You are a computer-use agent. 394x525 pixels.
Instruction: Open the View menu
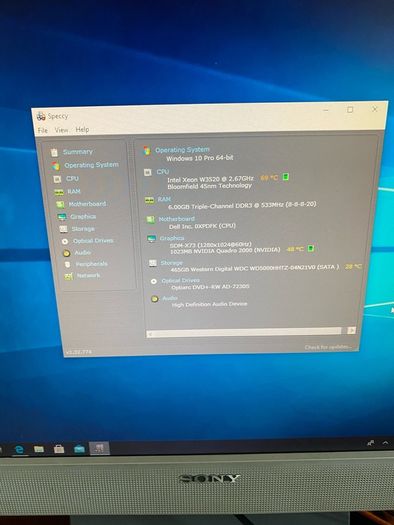coord(61,130)
